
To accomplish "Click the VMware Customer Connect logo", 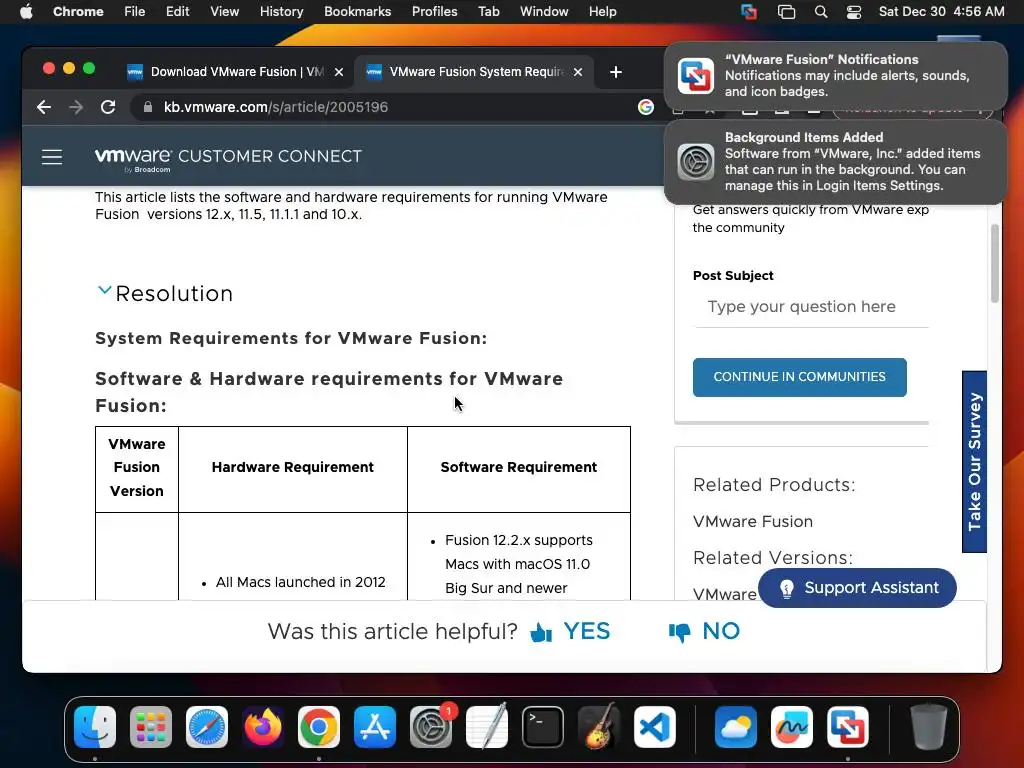I will tap(228, 158).
